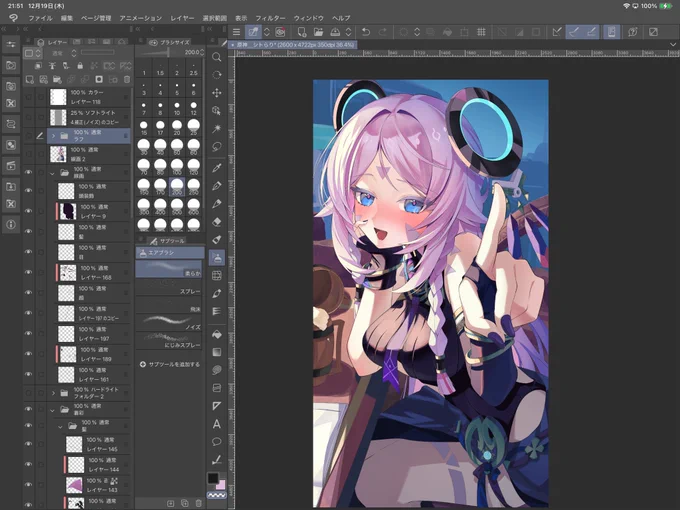Image resolution: width=680 pixels, height=510 pixels.
Task: Open the レイヤー menu
Action: point(182,18)
